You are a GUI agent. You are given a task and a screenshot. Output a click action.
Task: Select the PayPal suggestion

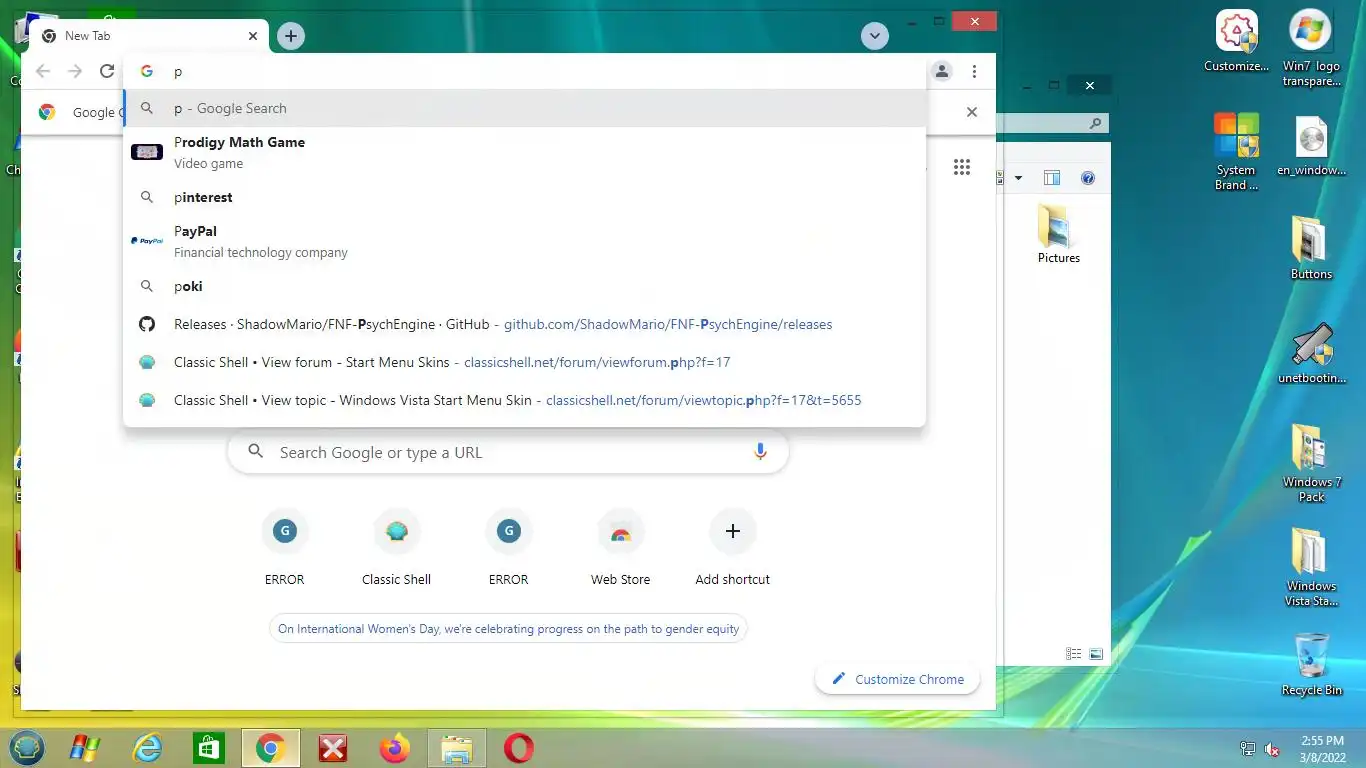525,241
